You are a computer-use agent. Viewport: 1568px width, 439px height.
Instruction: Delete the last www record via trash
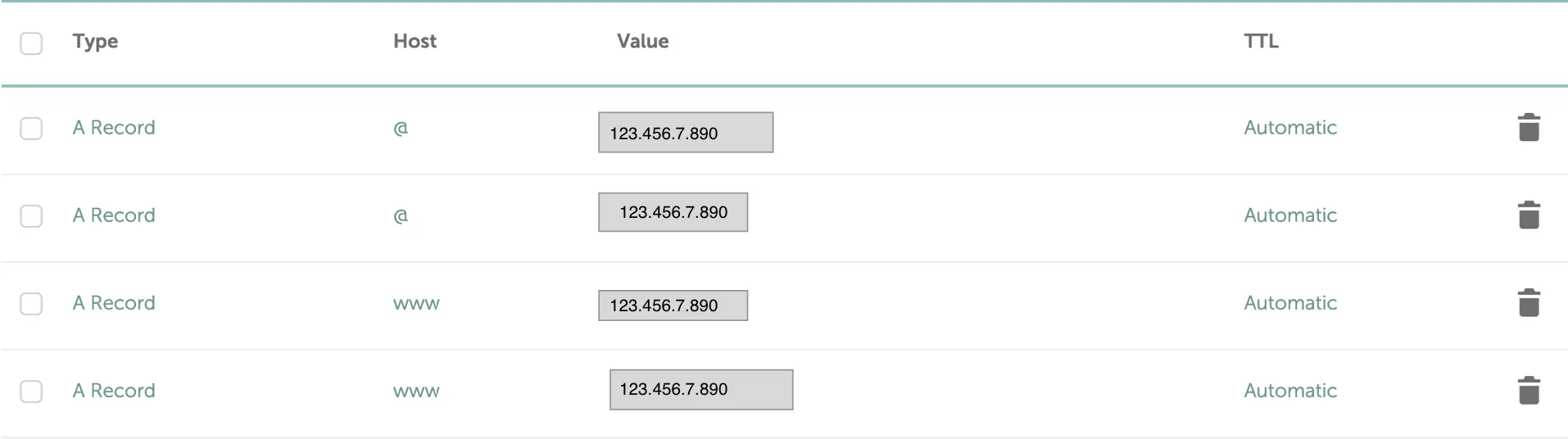pyautogui.click(x=1529, y=391)
